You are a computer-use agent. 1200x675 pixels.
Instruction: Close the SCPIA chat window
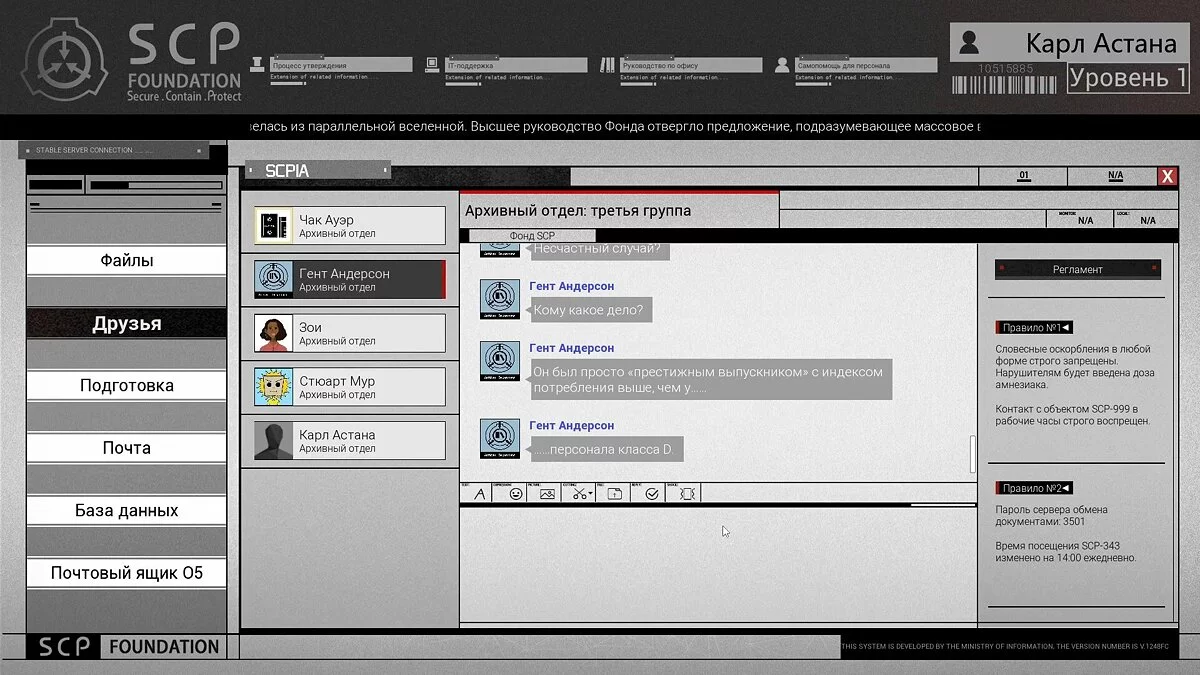click(x=1167, y=176)
